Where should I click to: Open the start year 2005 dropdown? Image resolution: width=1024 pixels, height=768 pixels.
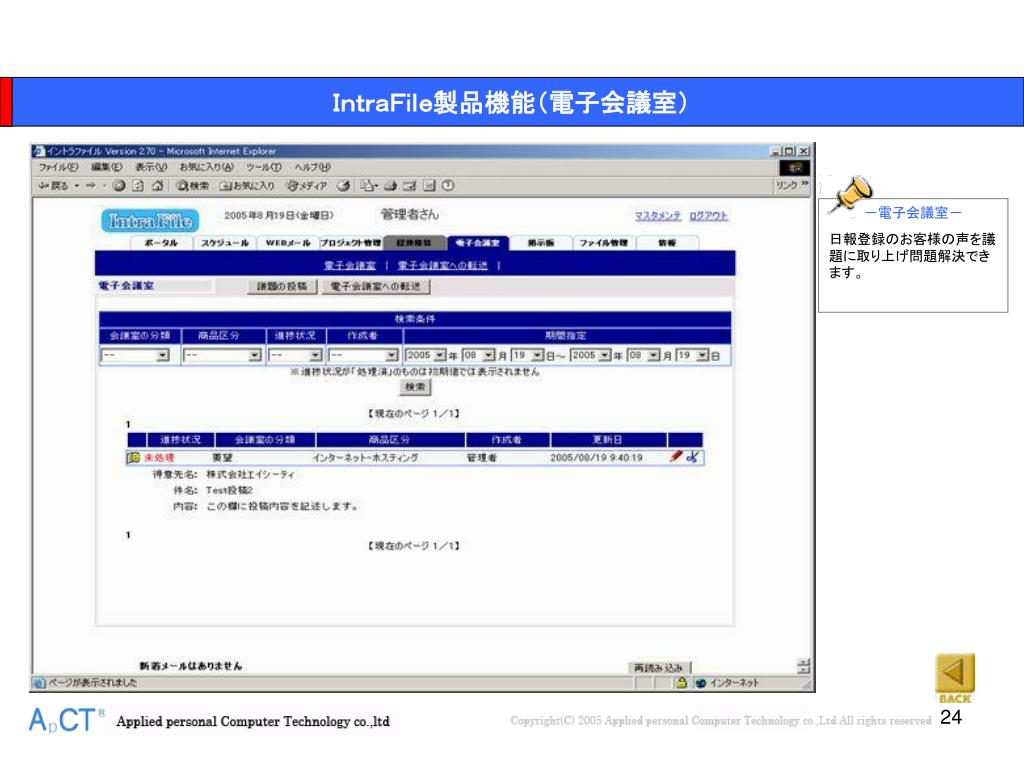coord(426,355)
